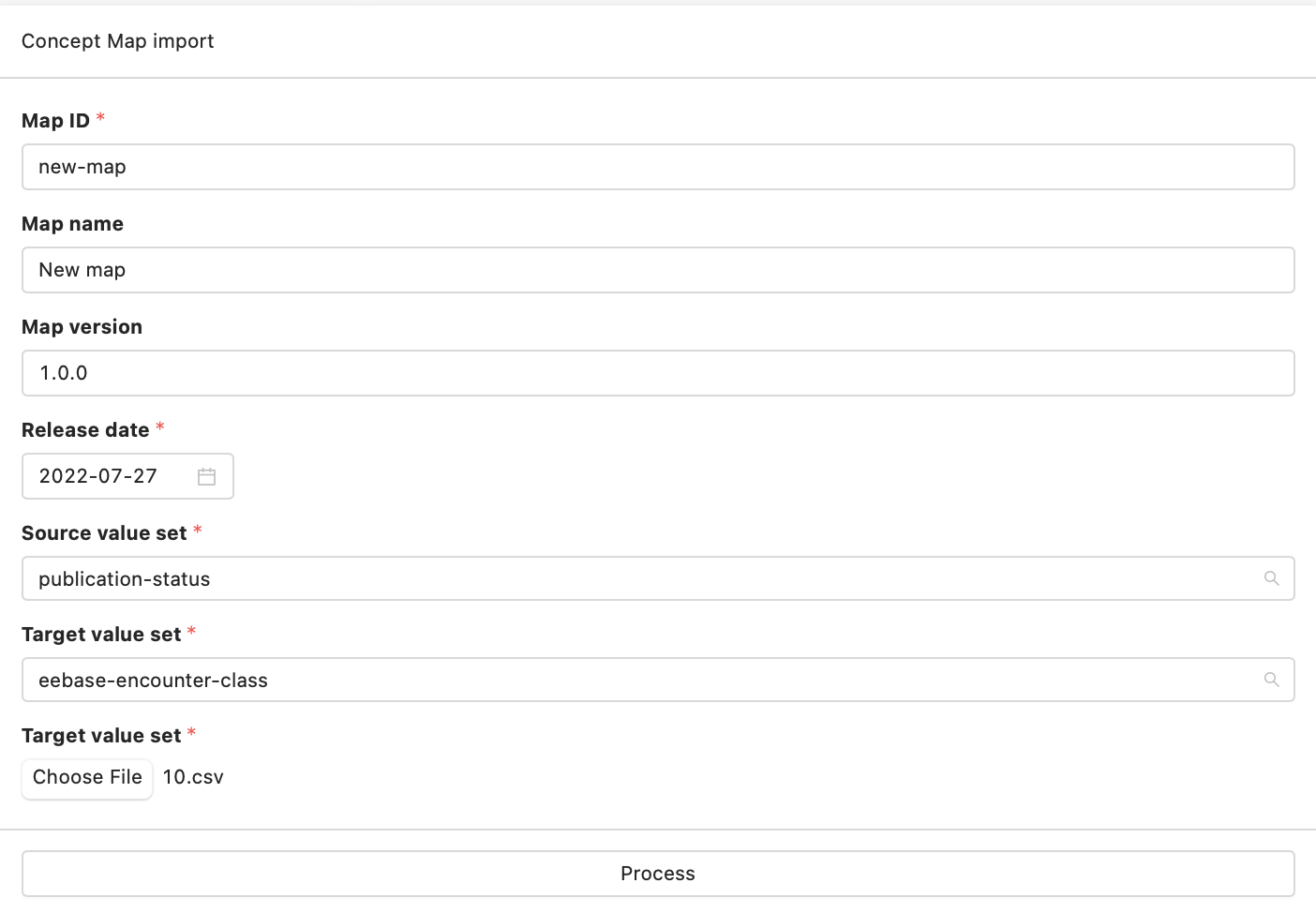Click the Release date label
Viewport: 1316px width, 913px height.
85,430
